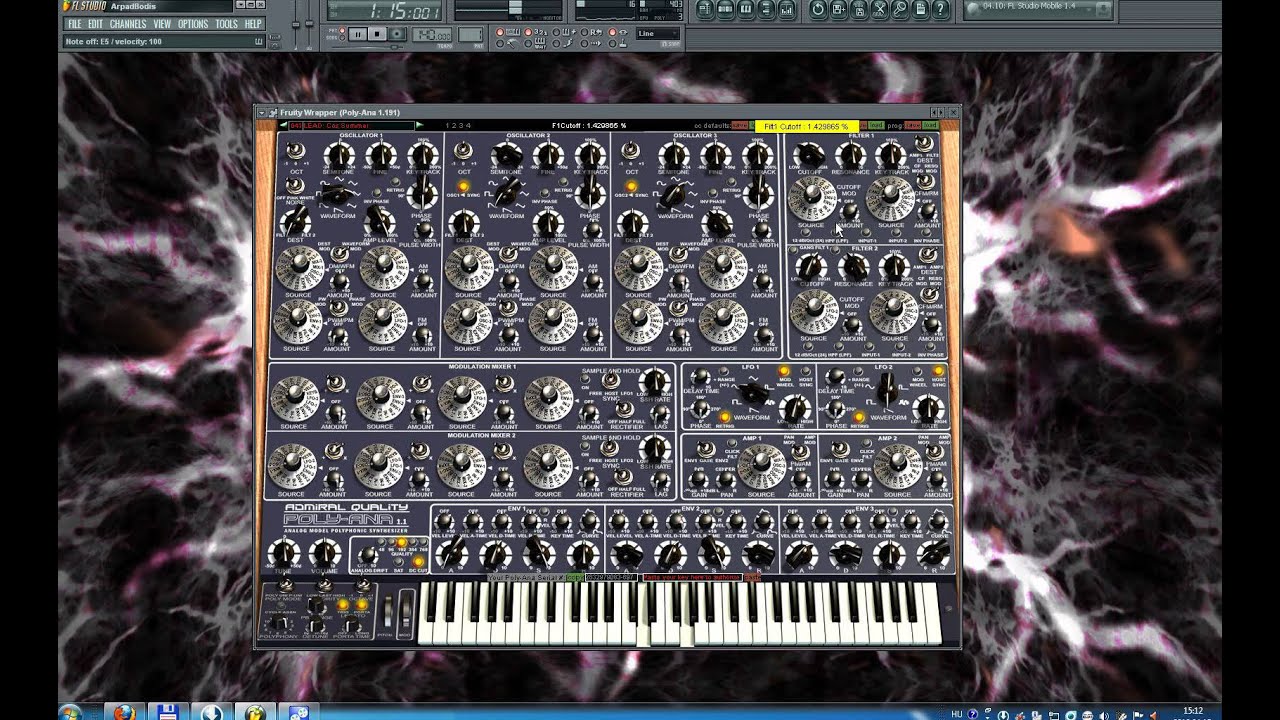Click the transport stop button
This screenshot has width=1280, height=720.
pos(377,34)
